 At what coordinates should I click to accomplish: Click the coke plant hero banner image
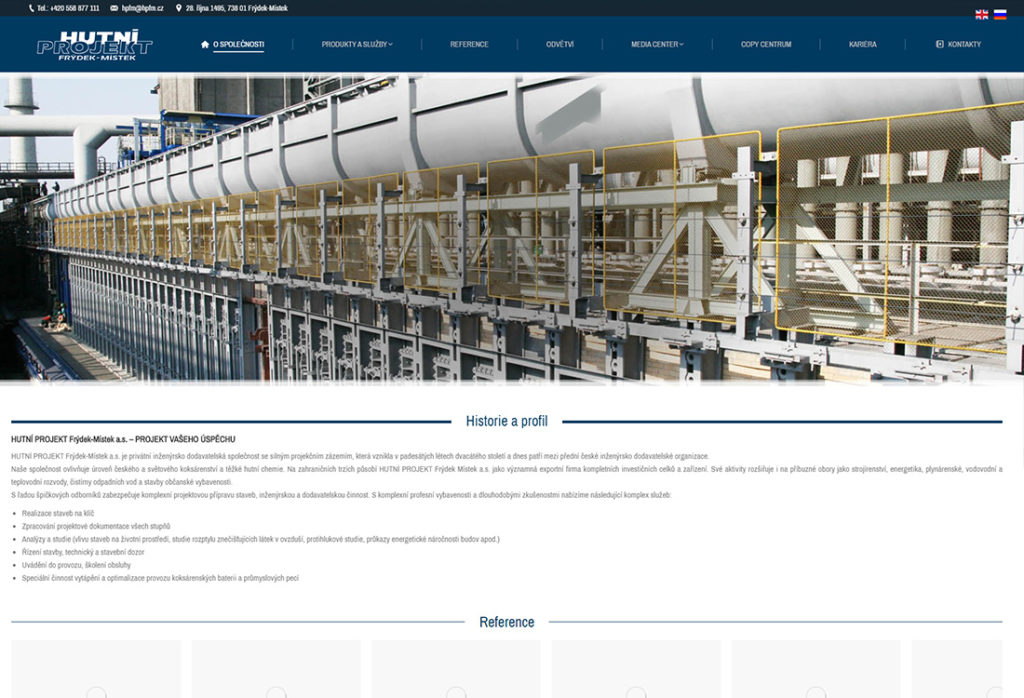coord(512,227)
